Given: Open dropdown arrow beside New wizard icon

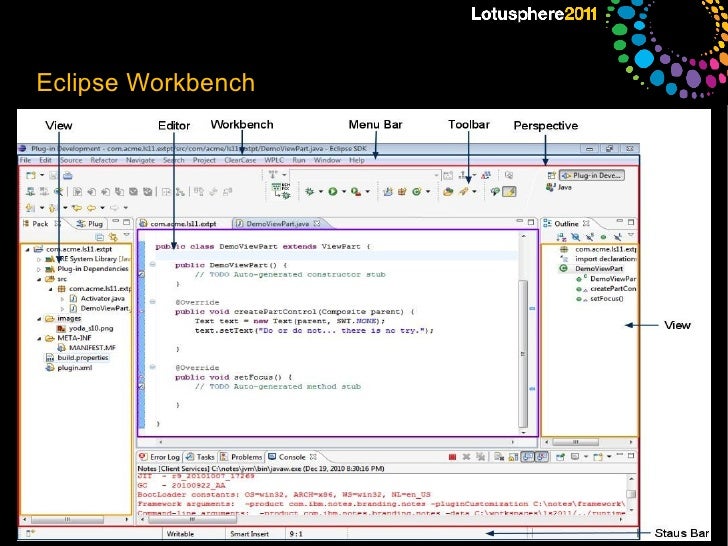Looking at the screenshot, I should click(x=42, y=176).
